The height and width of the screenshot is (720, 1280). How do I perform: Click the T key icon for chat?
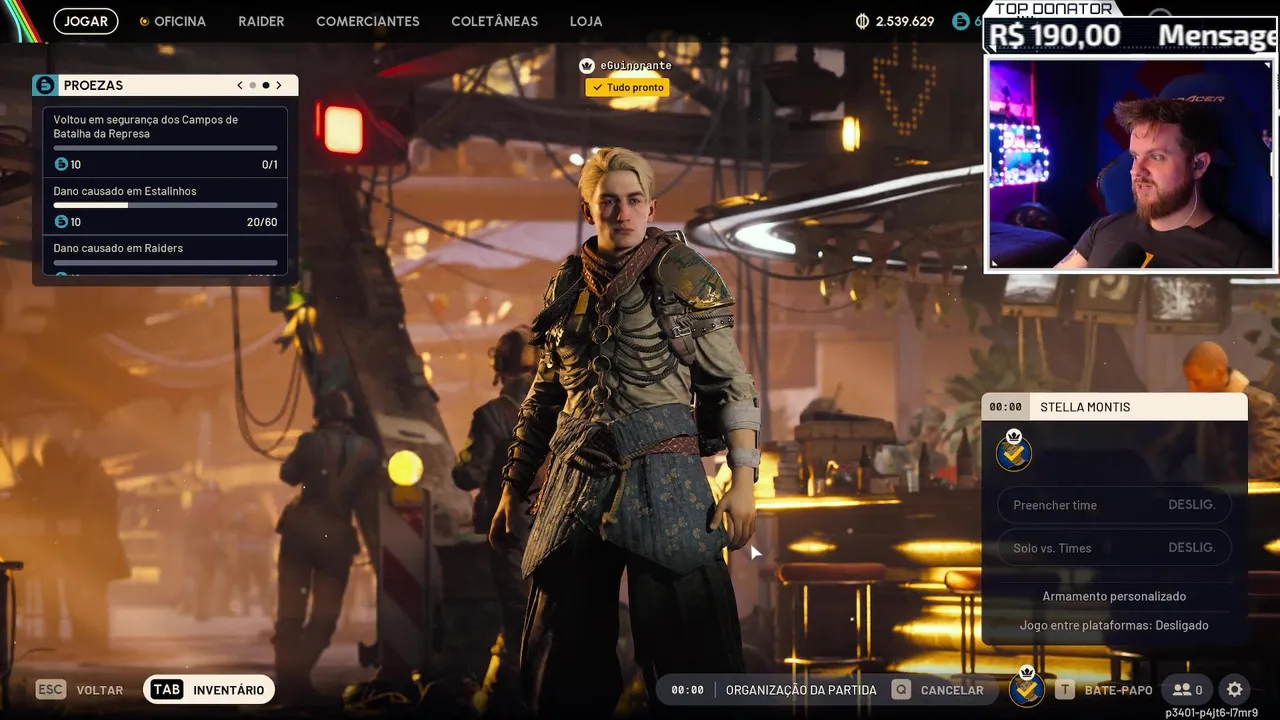1066,690
